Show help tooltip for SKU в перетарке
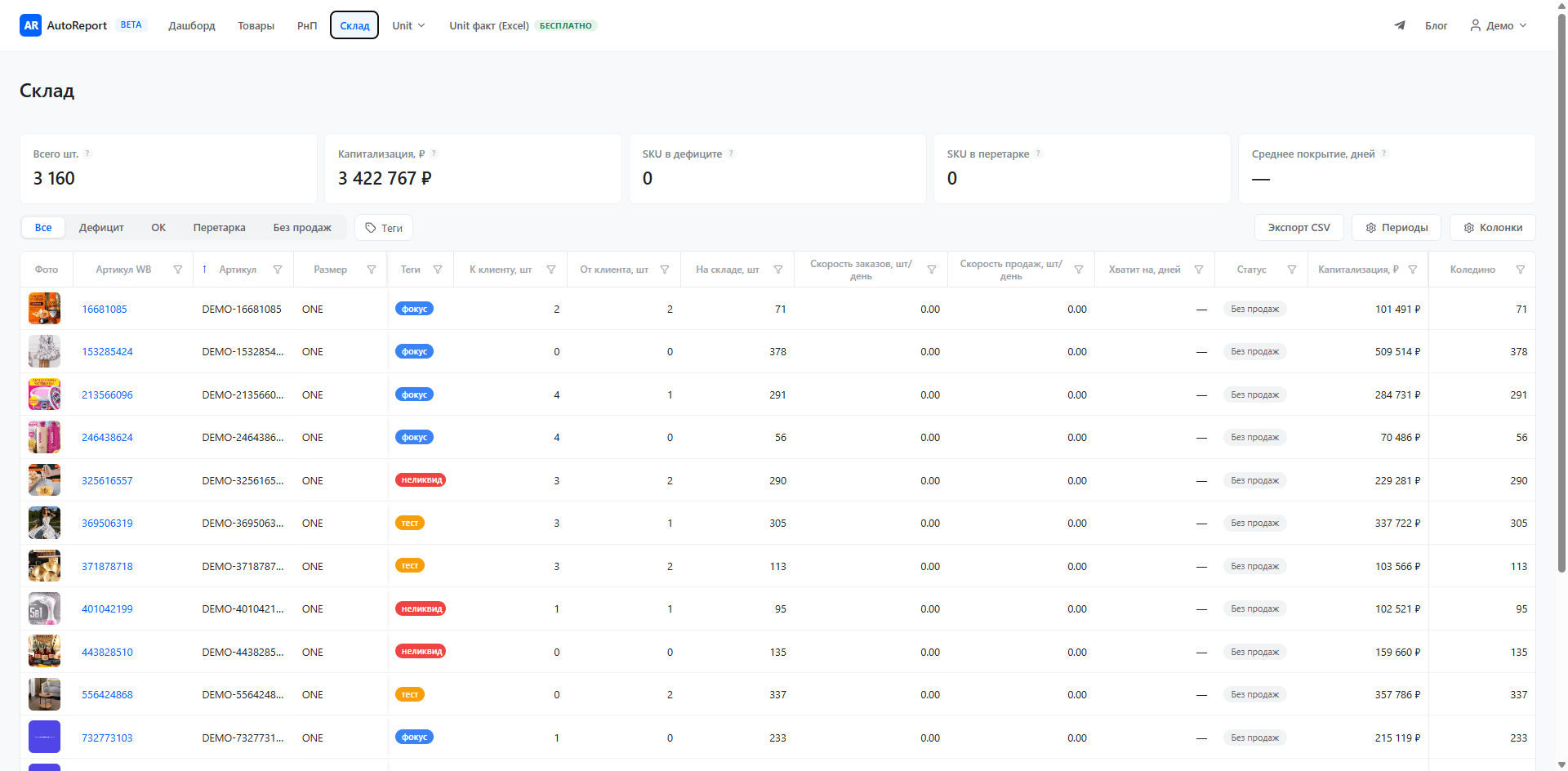 coord(1038,154)
